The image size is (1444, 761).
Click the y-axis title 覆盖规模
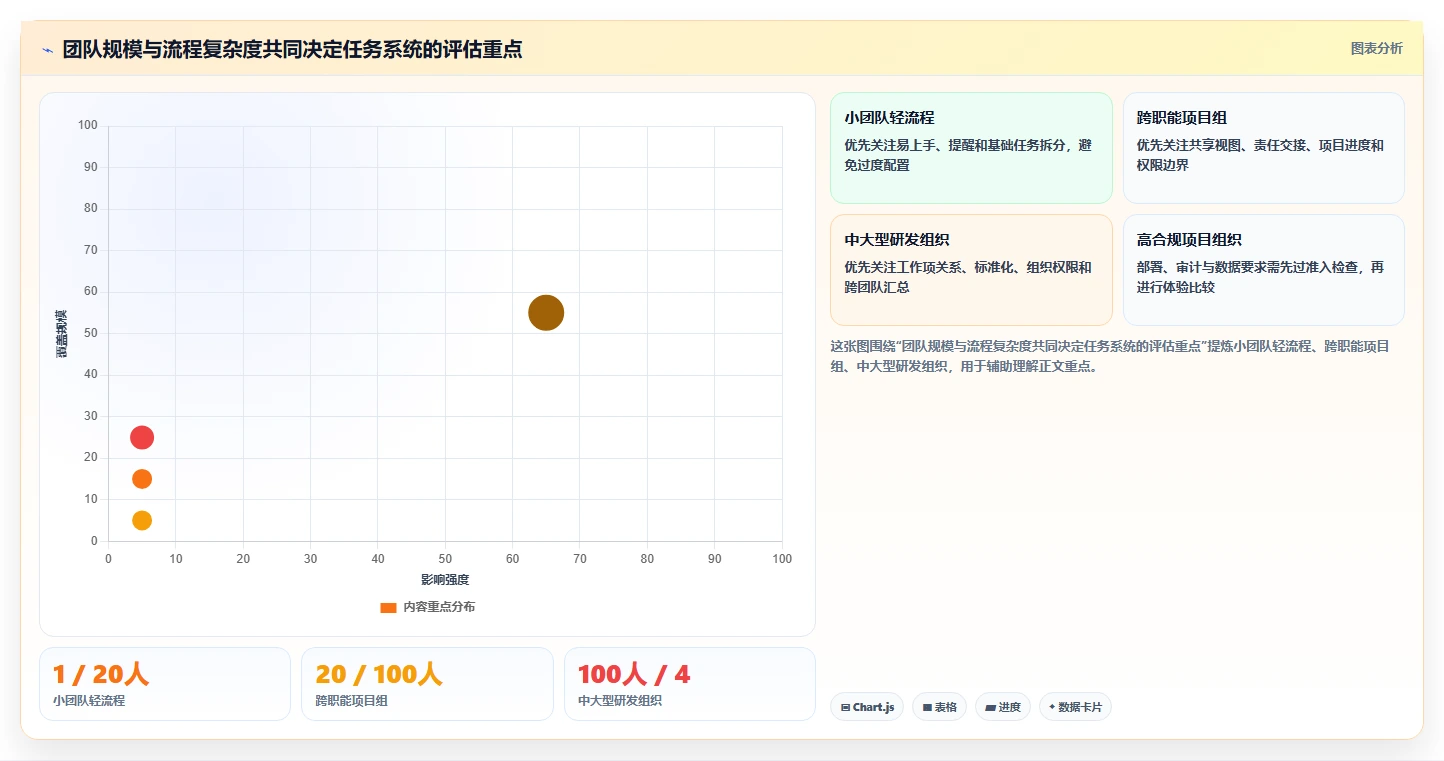click(x=62, y=333)
